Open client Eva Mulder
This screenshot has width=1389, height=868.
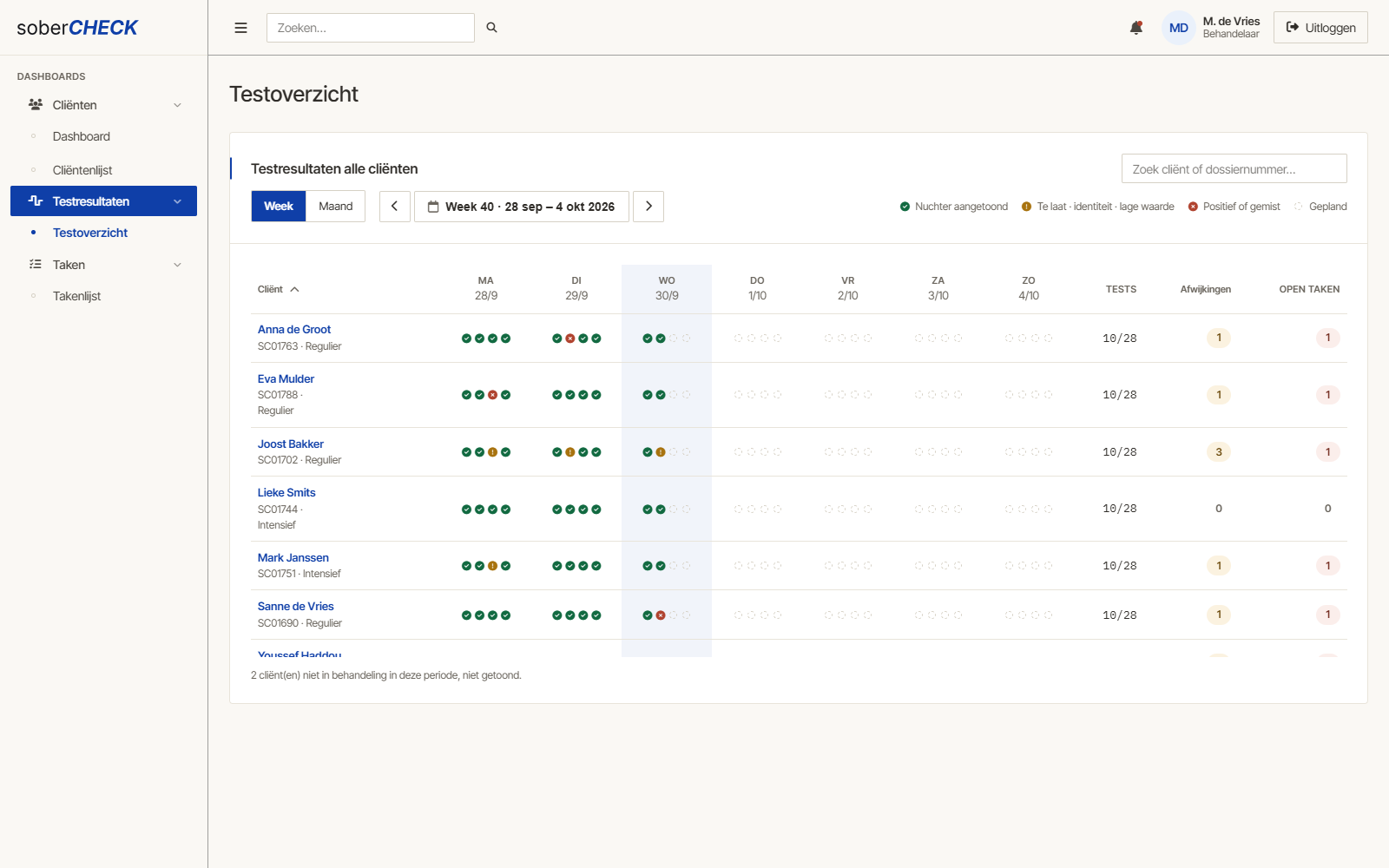(x=286, y=379)
